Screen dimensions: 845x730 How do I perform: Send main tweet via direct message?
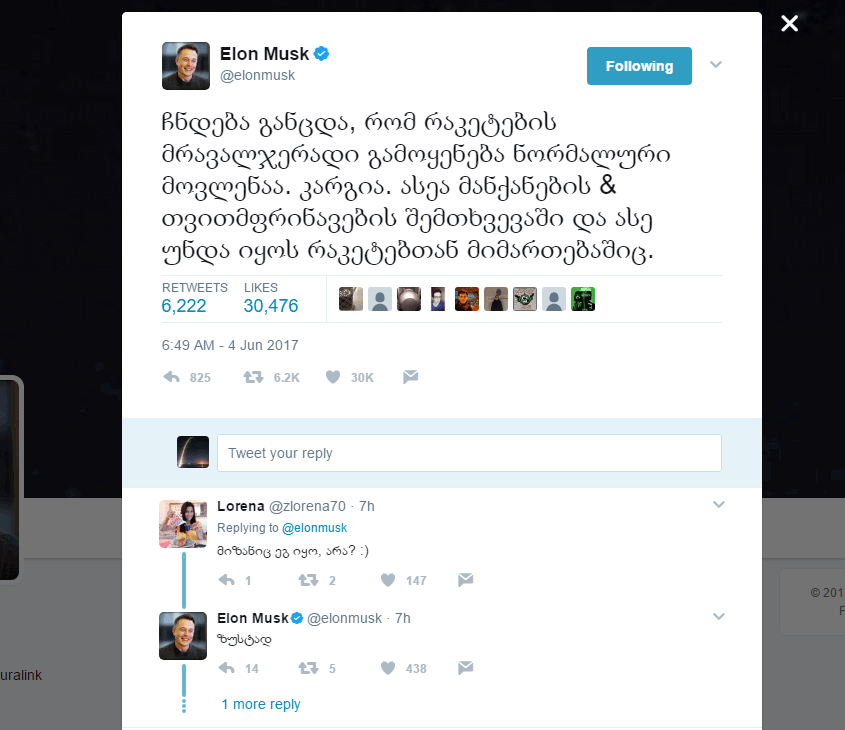coord(410,377)
